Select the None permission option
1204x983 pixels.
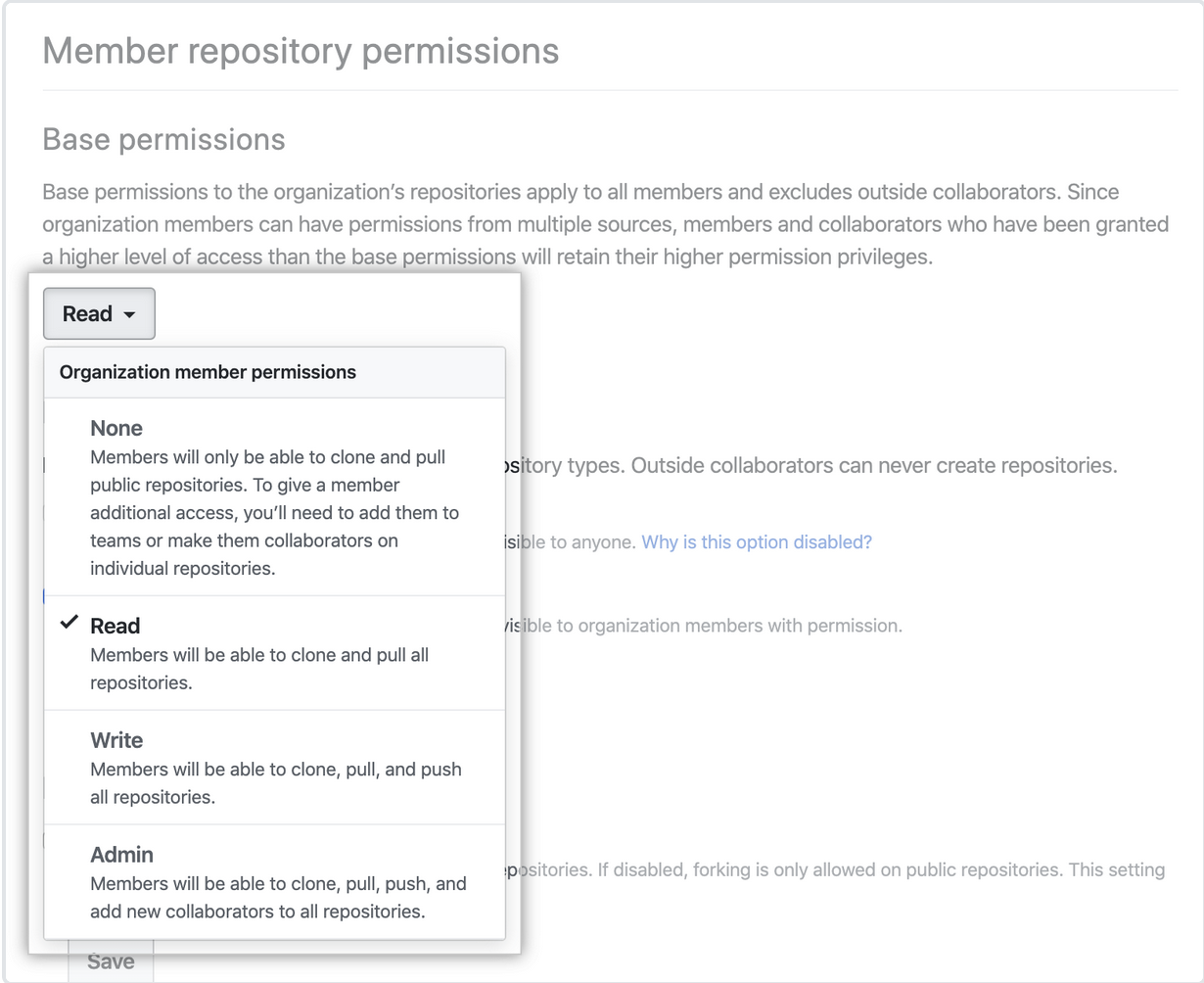point(274,496)
